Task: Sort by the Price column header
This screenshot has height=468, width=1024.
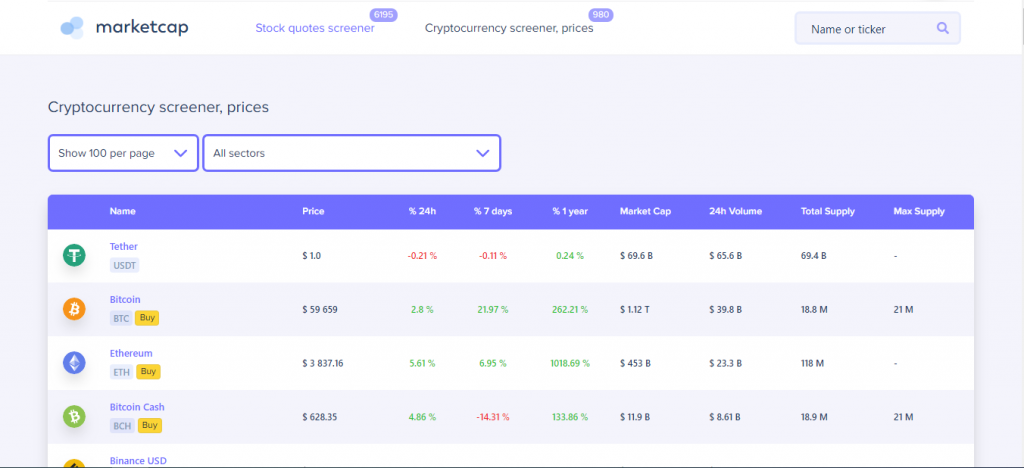Action: click(313, 211)
